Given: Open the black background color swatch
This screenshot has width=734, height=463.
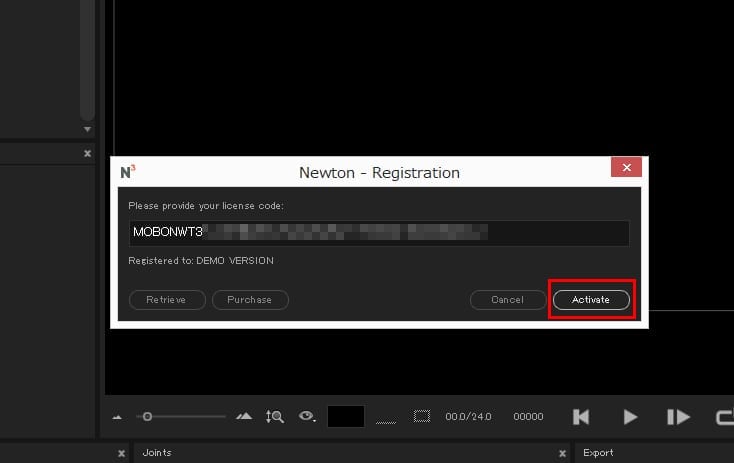Looking at the screenshot, I should tap(345, 416).
